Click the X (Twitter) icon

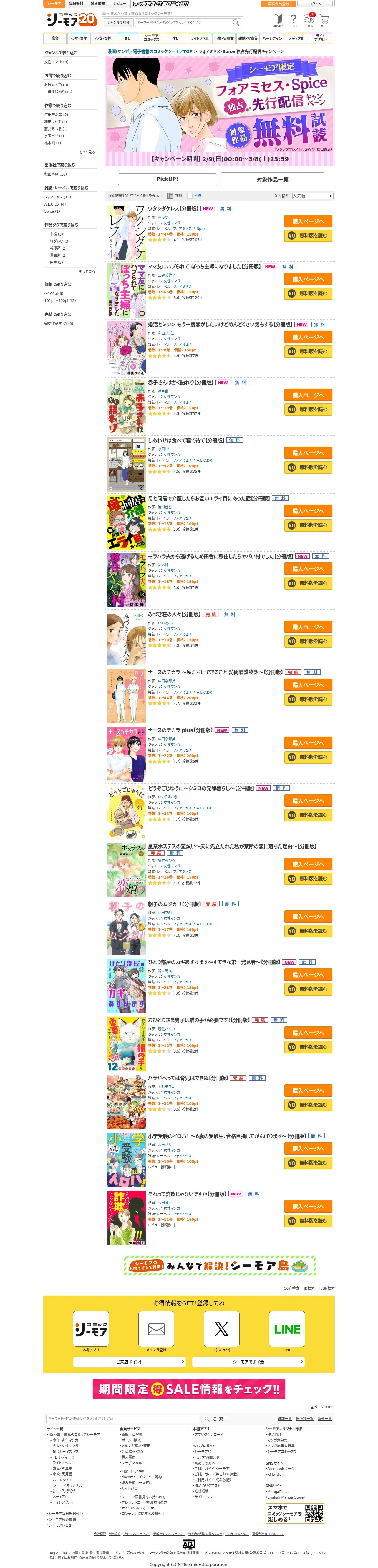222,1329
